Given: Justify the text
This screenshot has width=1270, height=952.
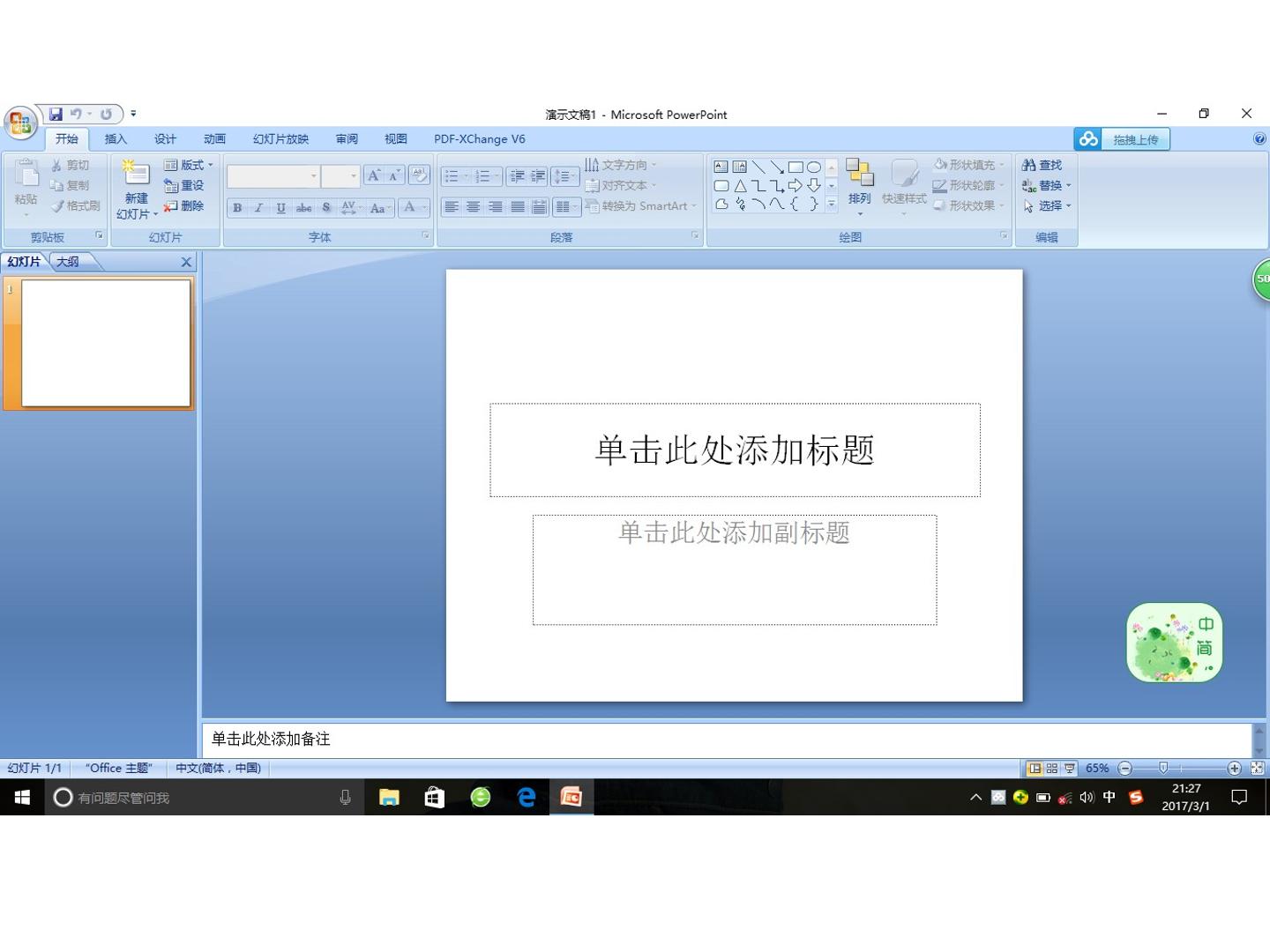Looking at the screenshot, I should (x=518, y=207).
